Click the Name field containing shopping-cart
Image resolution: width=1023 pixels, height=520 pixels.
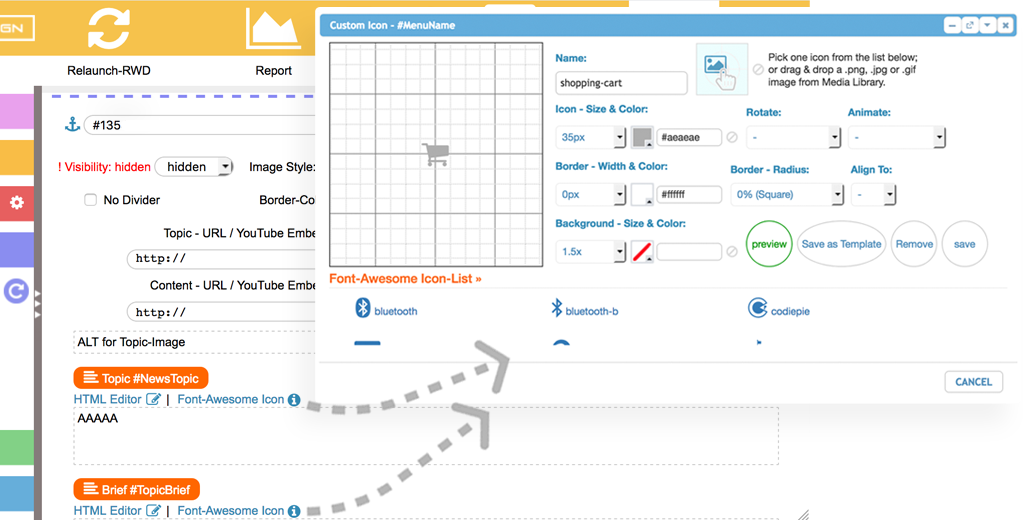point(621,84)
